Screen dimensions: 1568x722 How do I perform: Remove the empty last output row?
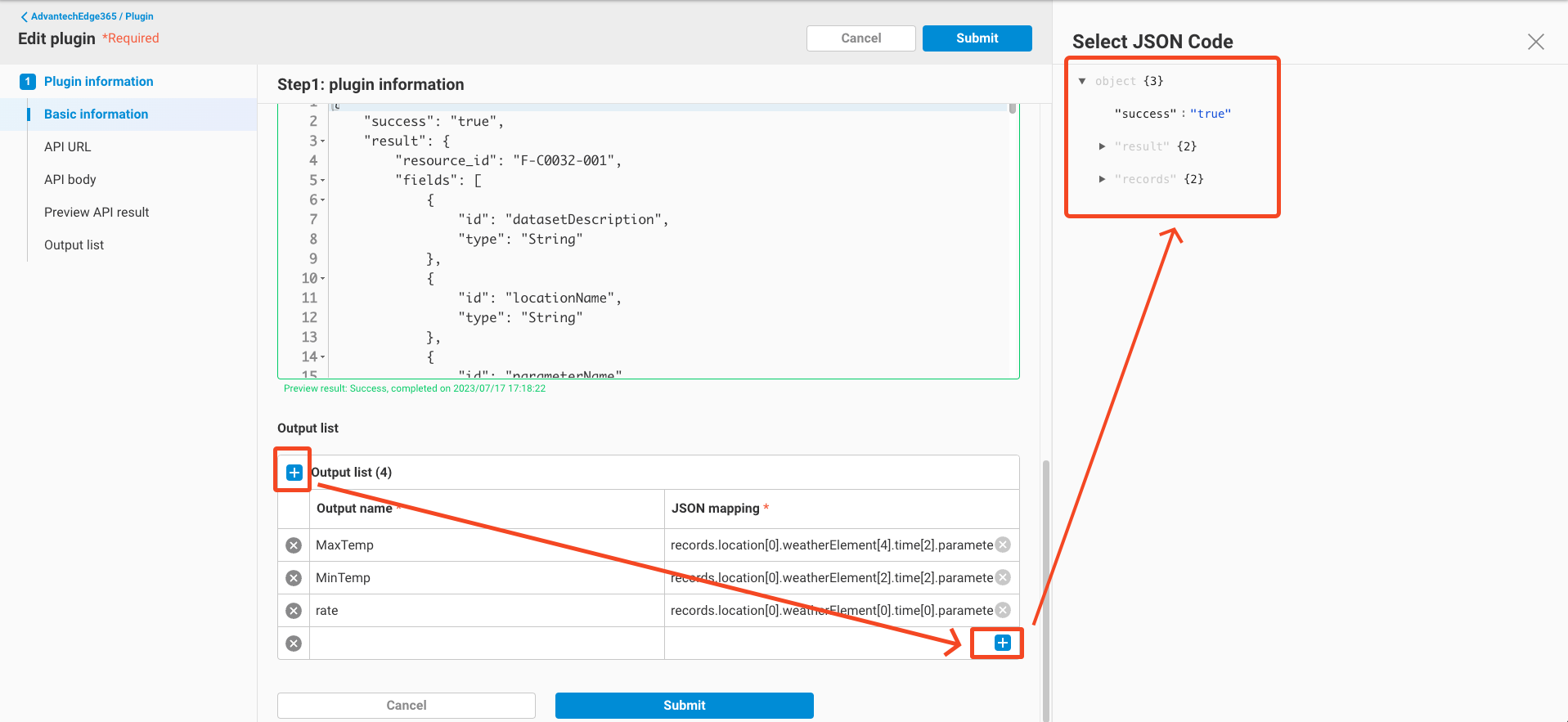[x=294, y=644]
